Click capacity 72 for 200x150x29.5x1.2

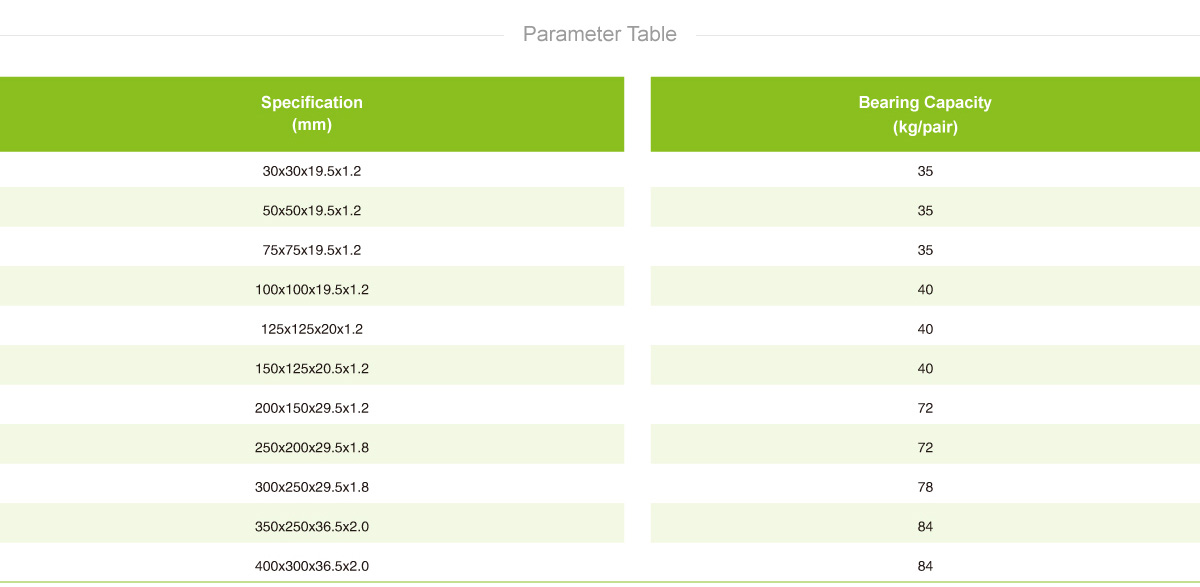tap(925, 408)
